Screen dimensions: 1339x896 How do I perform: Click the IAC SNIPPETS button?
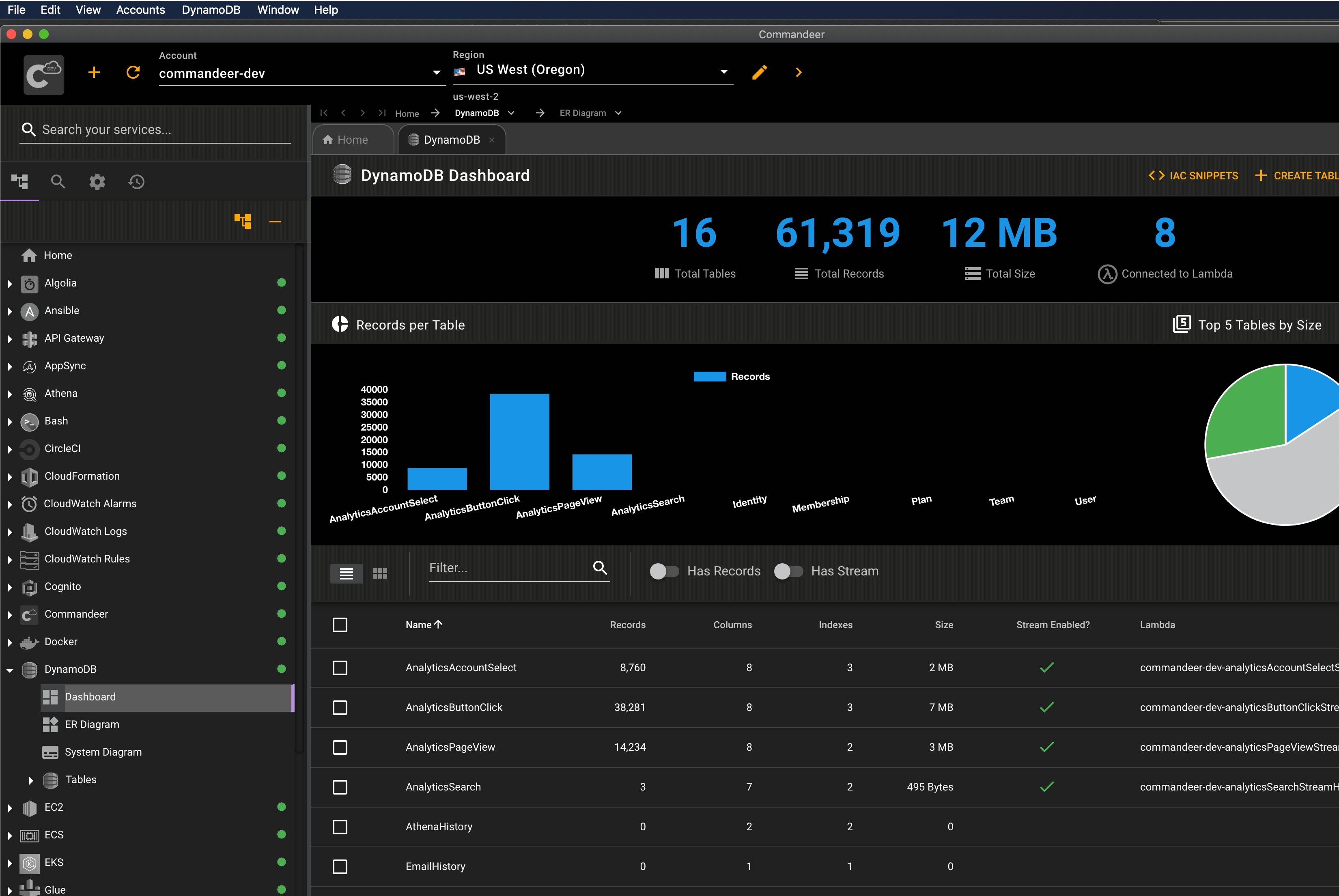tap(1193, 176)
